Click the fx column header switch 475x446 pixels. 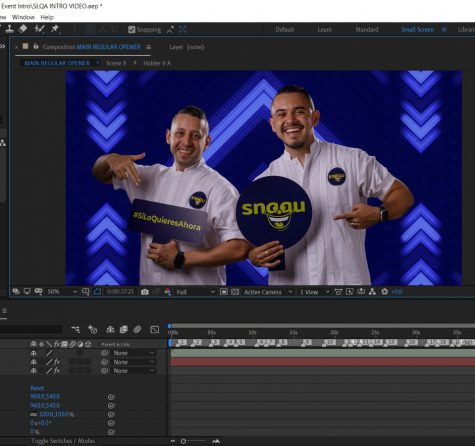tap(57, 344)
